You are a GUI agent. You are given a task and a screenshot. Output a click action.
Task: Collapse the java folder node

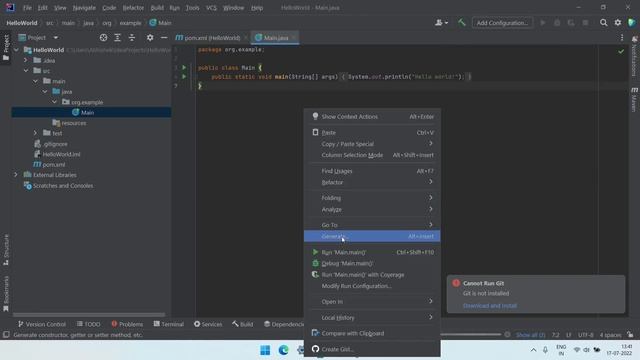45,91
